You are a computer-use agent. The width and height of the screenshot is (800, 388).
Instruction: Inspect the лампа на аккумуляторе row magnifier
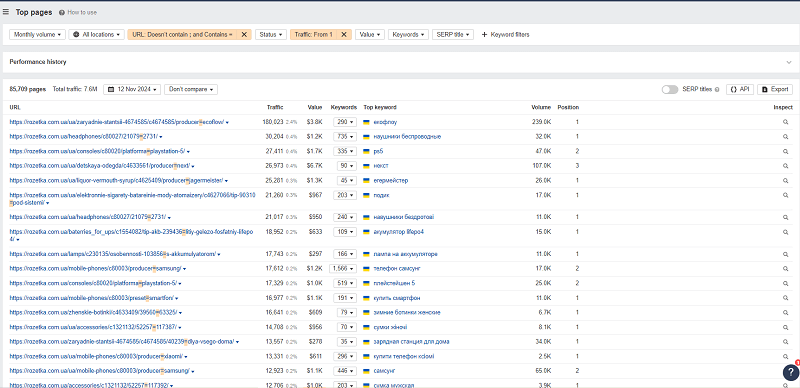point(786,254)
